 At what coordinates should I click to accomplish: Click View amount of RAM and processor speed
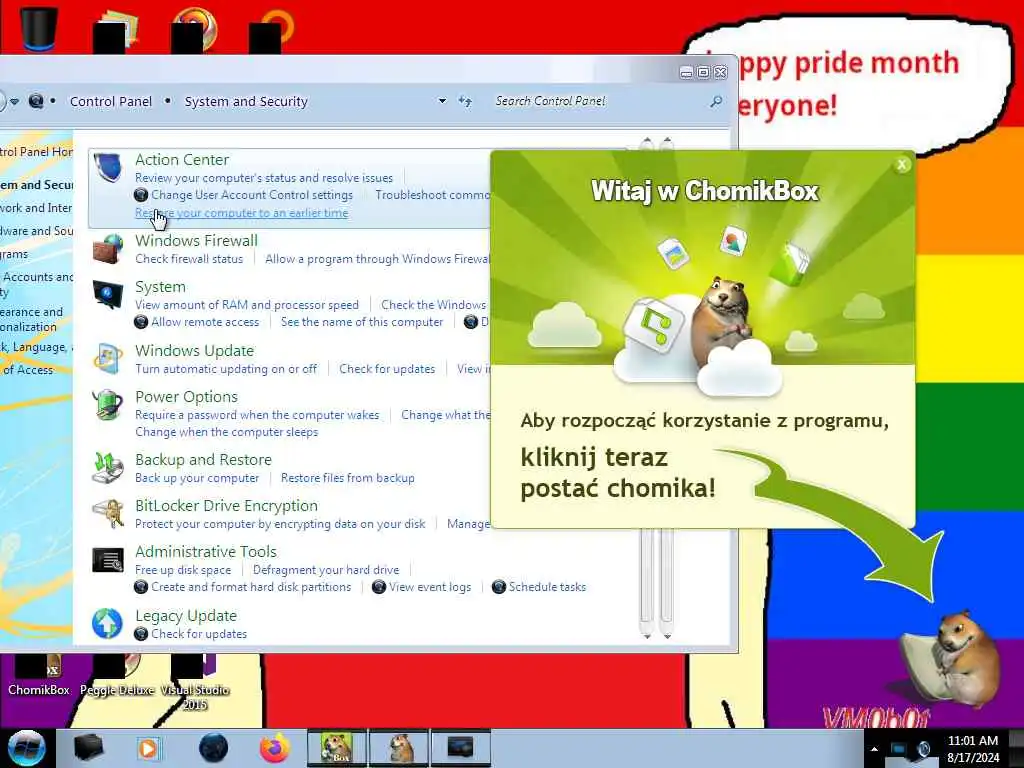247,305
